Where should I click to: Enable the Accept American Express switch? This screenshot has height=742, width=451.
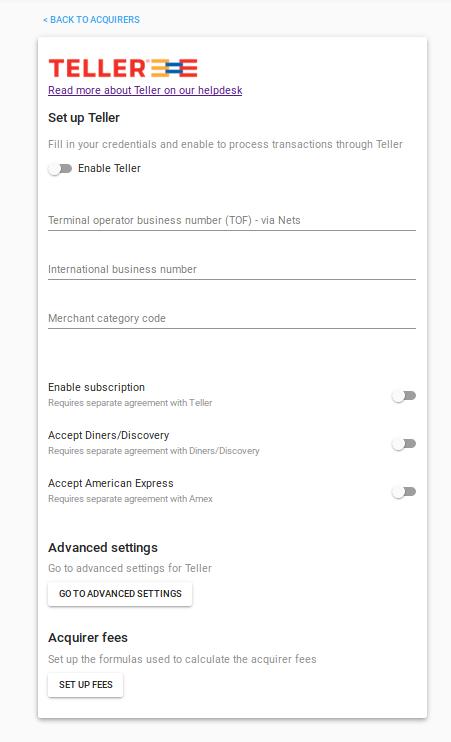[x=404, y=492]
